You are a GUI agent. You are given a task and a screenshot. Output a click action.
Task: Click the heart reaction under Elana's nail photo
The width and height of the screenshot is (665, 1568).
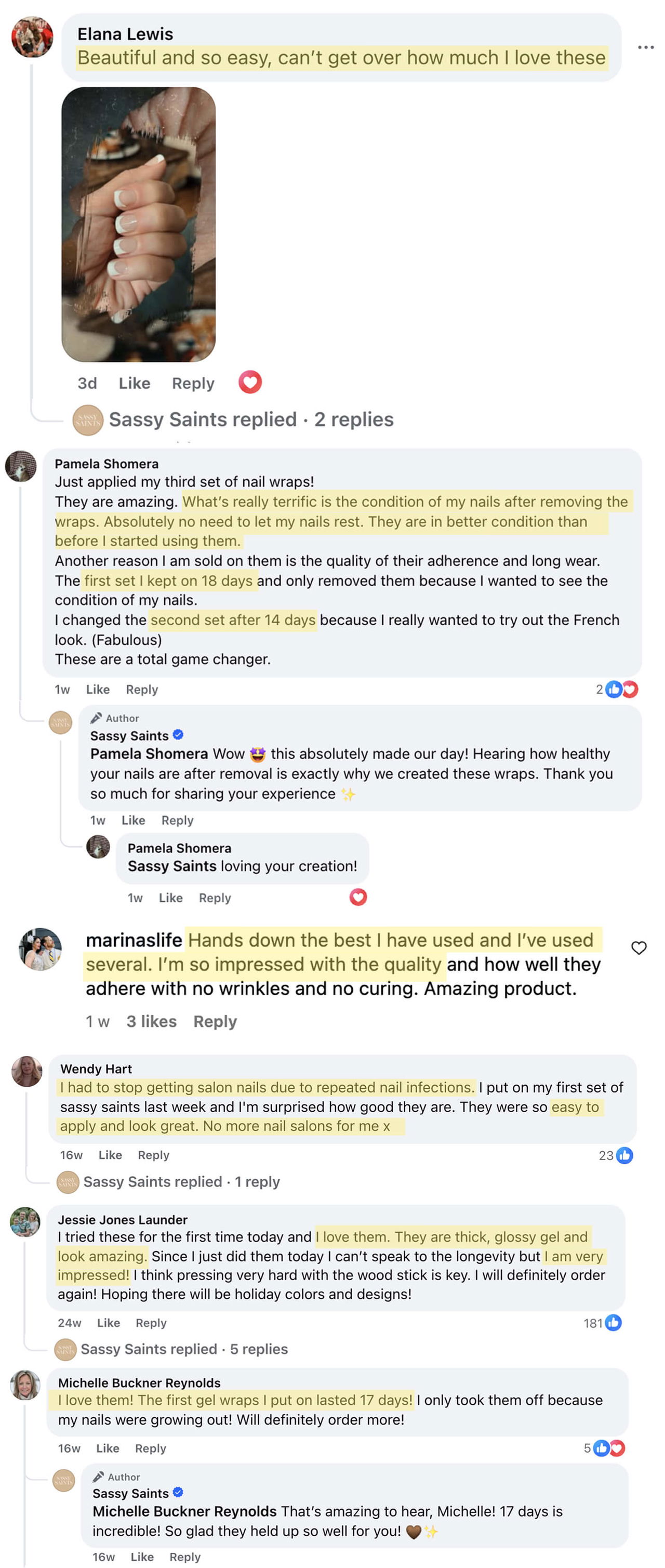pos(249,383)
